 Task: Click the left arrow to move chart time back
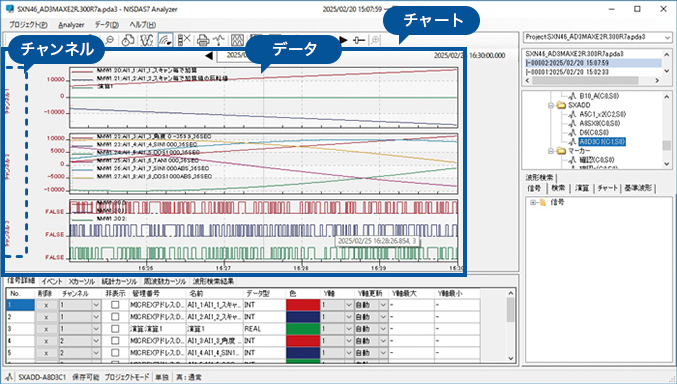click(209, 55)
